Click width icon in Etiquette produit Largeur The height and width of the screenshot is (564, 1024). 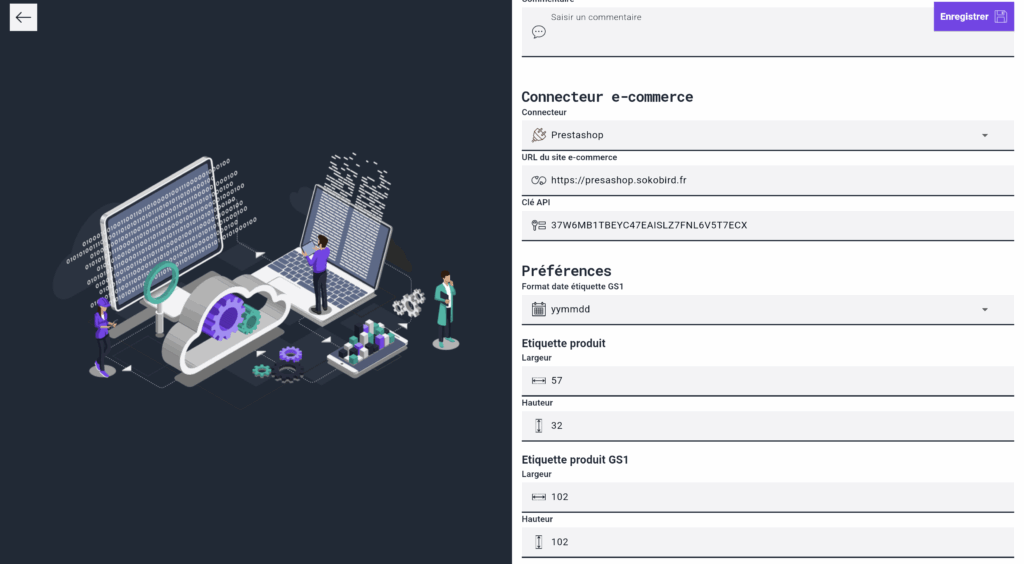[x=539, y=381]
